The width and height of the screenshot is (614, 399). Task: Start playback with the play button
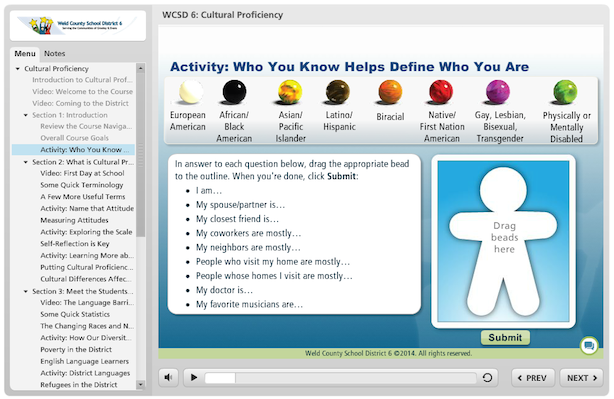pos(193,377)
